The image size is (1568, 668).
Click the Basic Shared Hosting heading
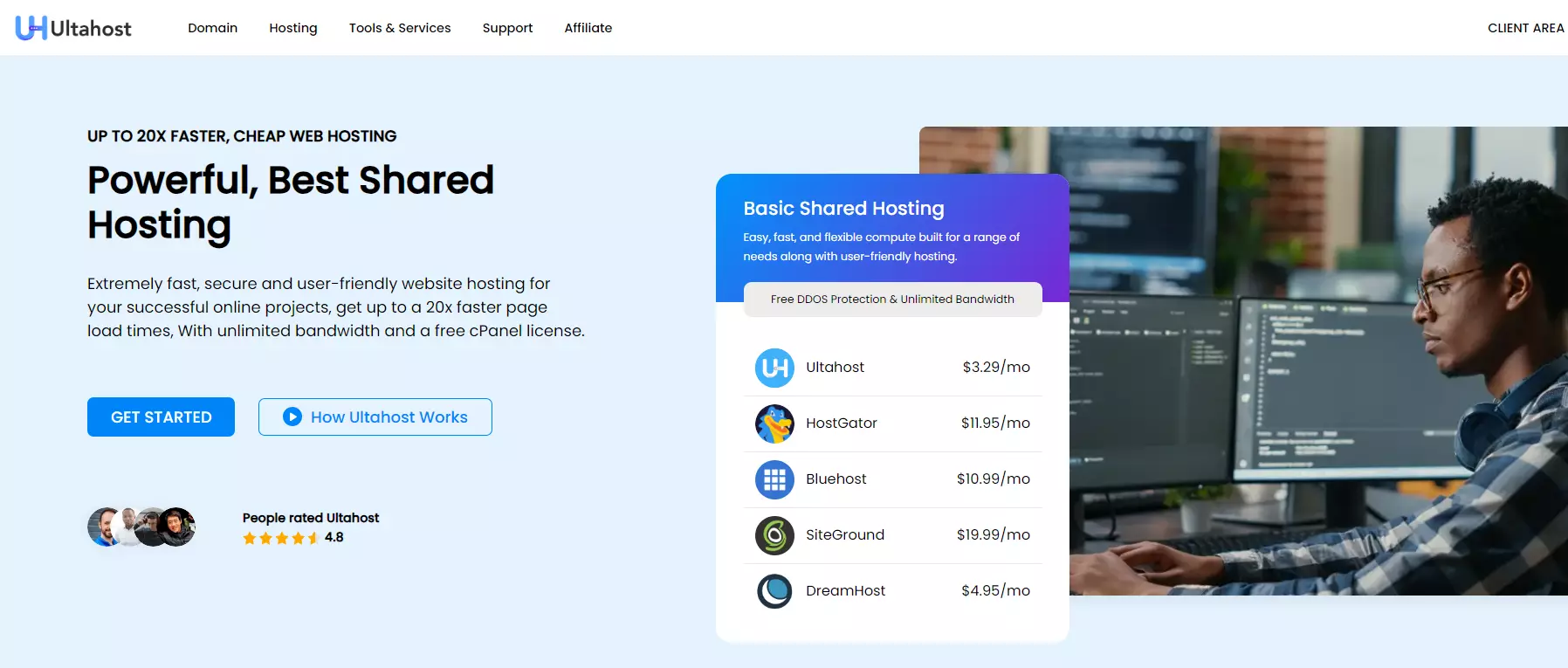(843, 208)
